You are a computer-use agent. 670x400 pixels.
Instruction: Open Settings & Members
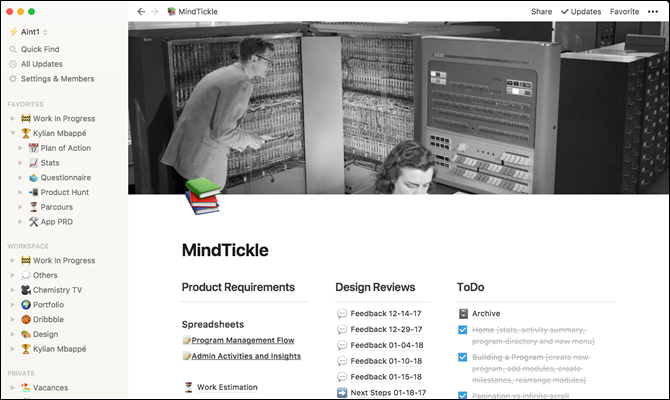(x=57, y=79)
